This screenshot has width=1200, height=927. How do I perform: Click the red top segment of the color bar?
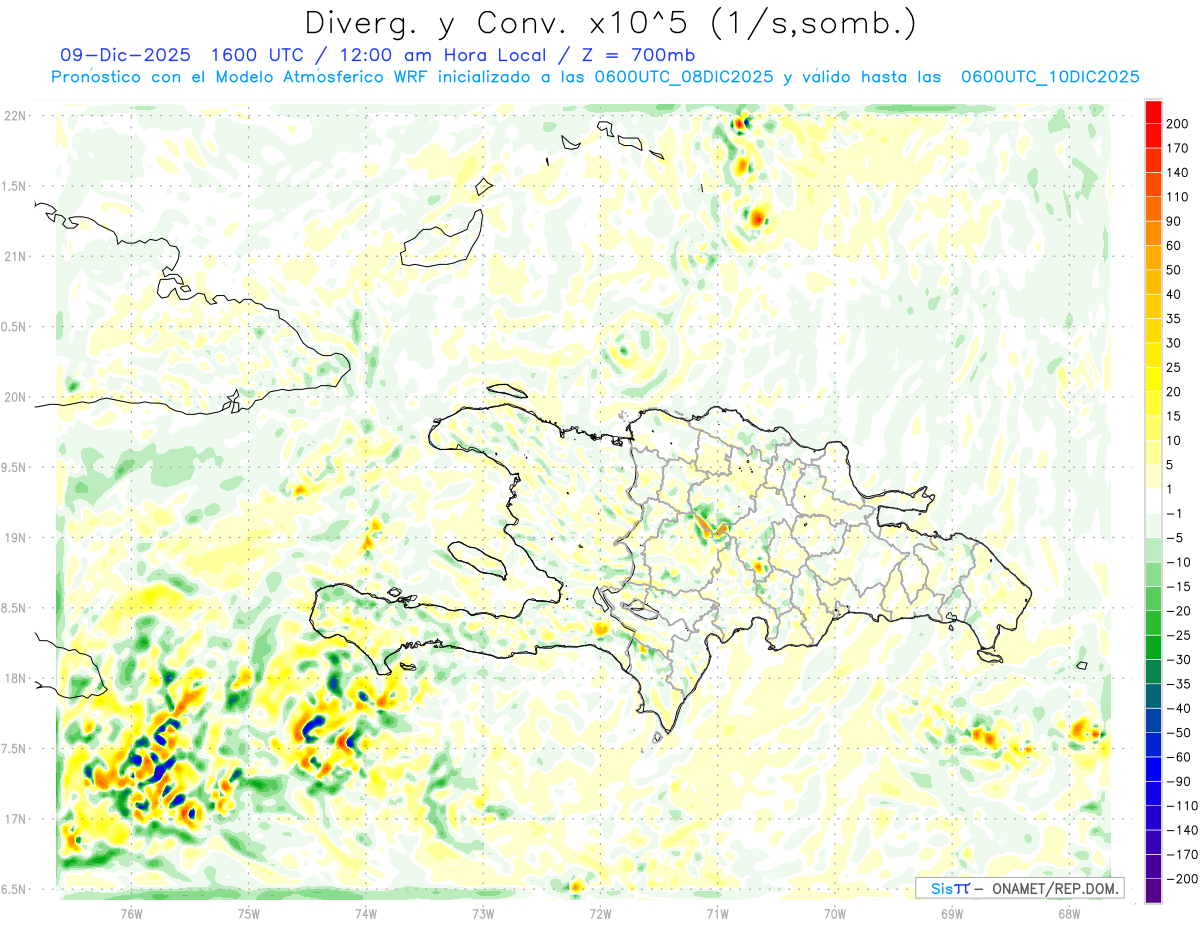pos(1153,111)
